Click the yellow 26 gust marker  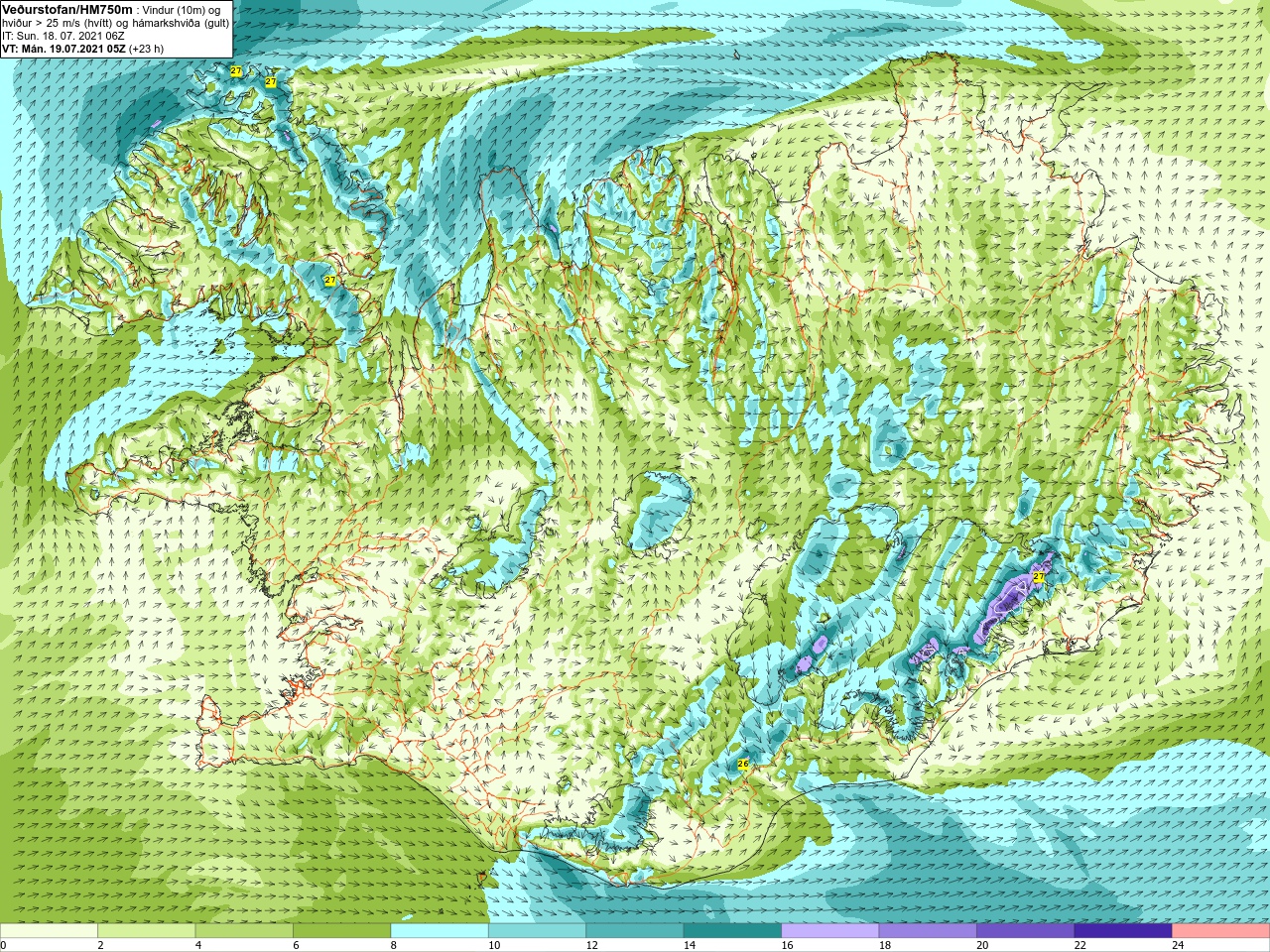coord(742,764)
